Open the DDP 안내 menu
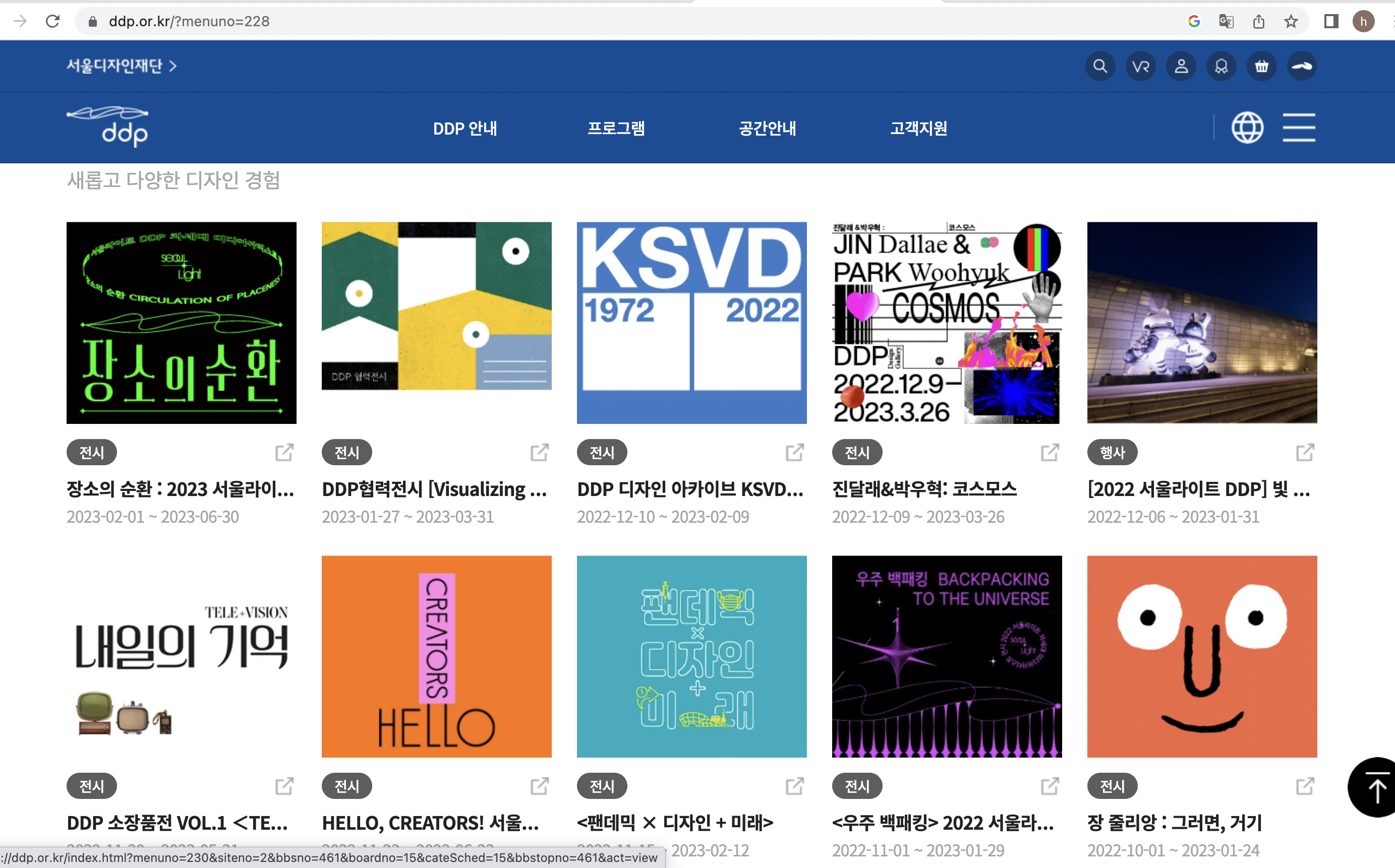1395x868 pixels. tap(464, 128)
